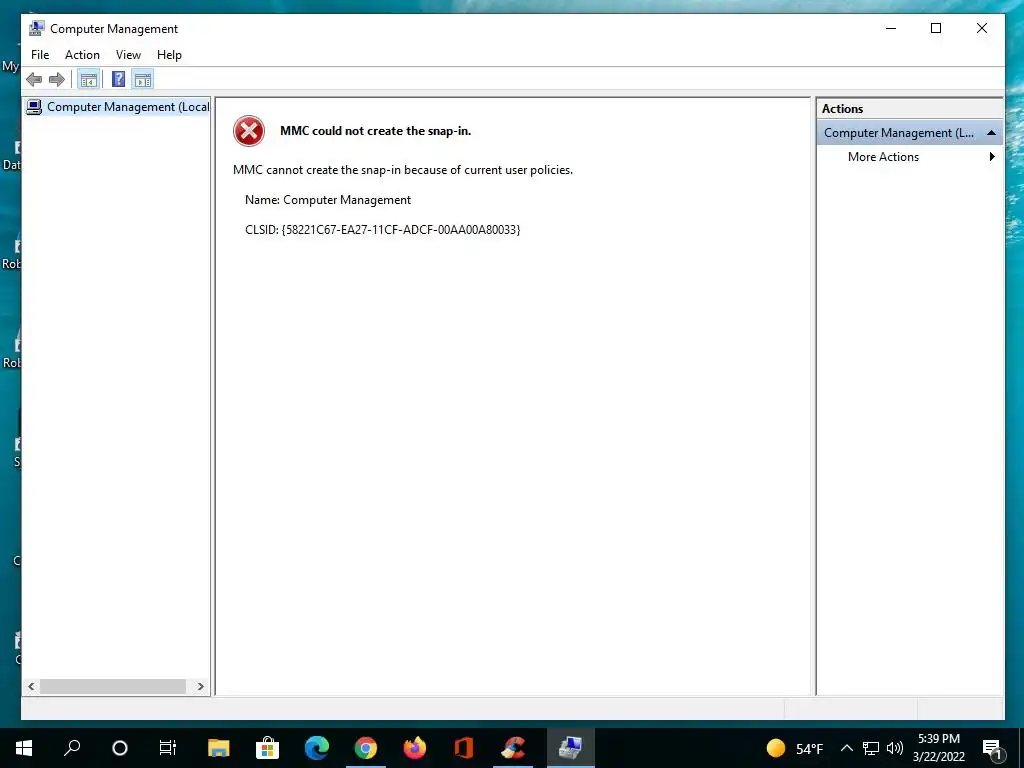Minimize the Computer Management window
Image resolution: width=1024 pixels, height=768 pixels.
pos(891,28)
